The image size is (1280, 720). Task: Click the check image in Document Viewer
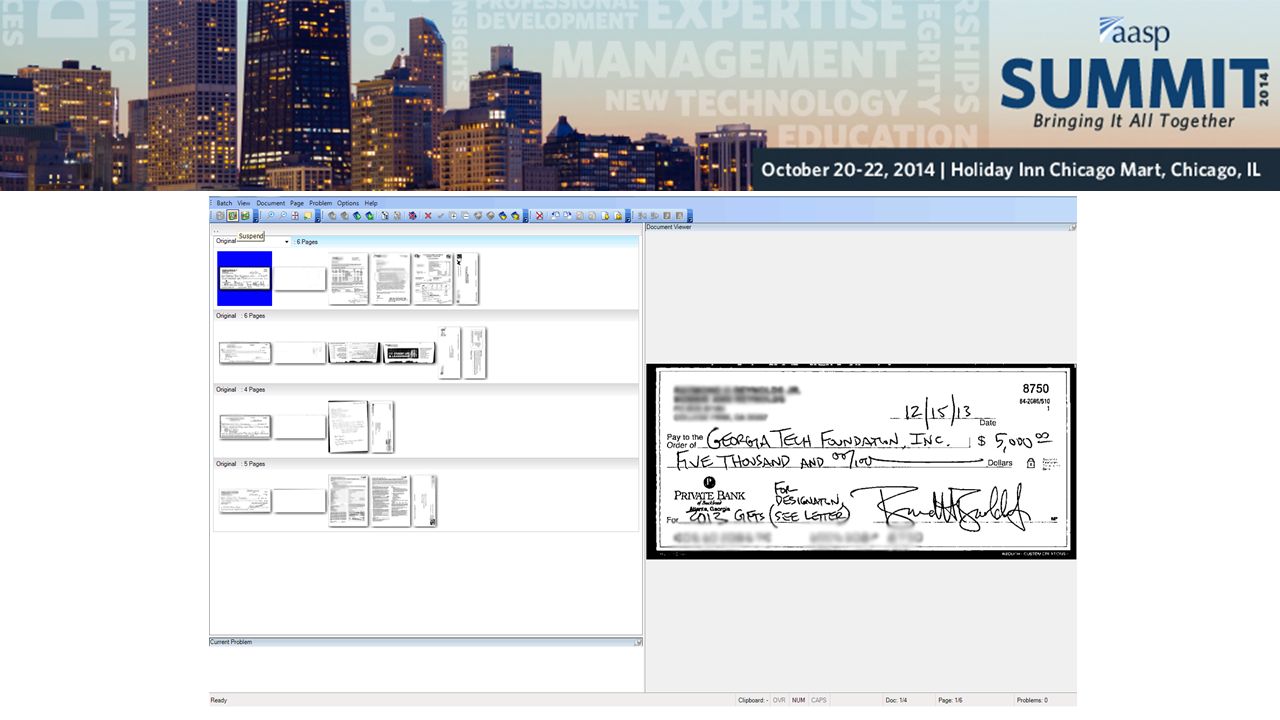[861, 461]
